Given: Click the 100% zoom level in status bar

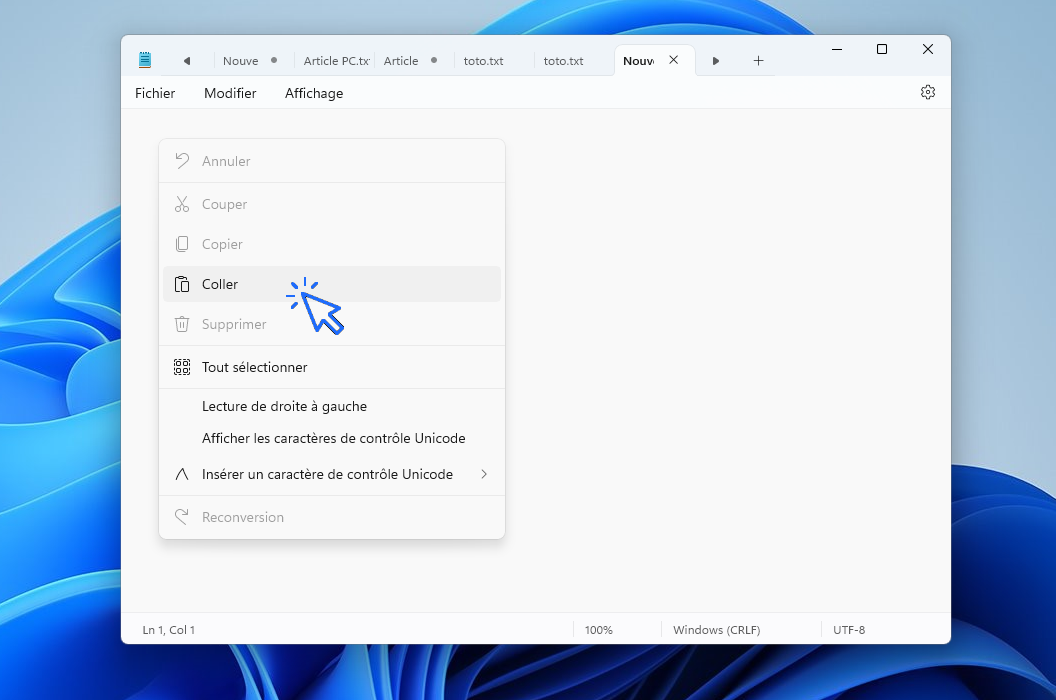Looking at the screenshot, I should pos(599,630).
